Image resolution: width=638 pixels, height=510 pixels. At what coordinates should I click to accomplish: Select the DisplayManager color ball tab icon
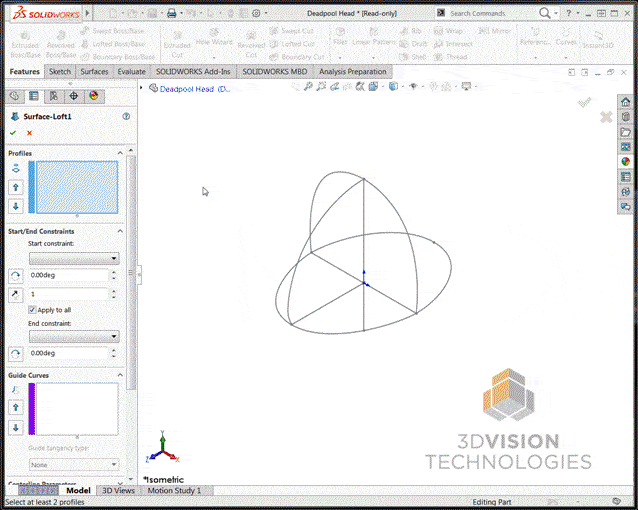(94, 96)
